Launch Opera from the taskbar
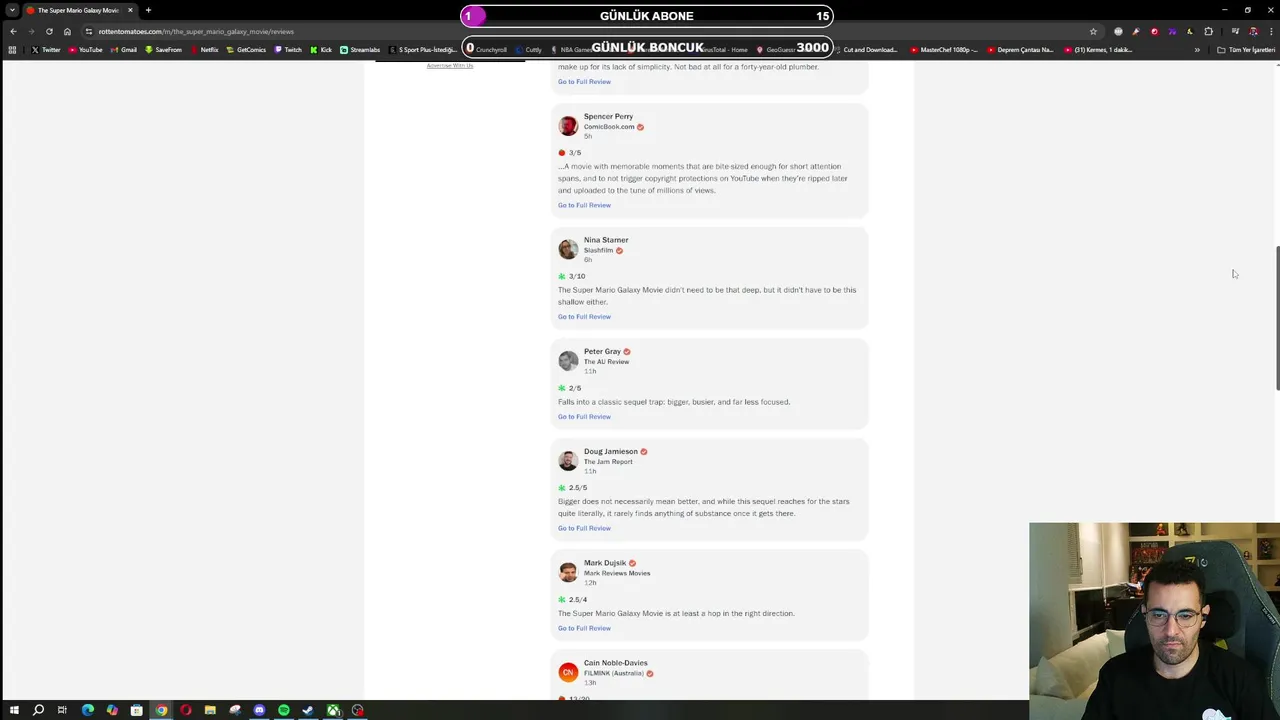 point(186,710)
